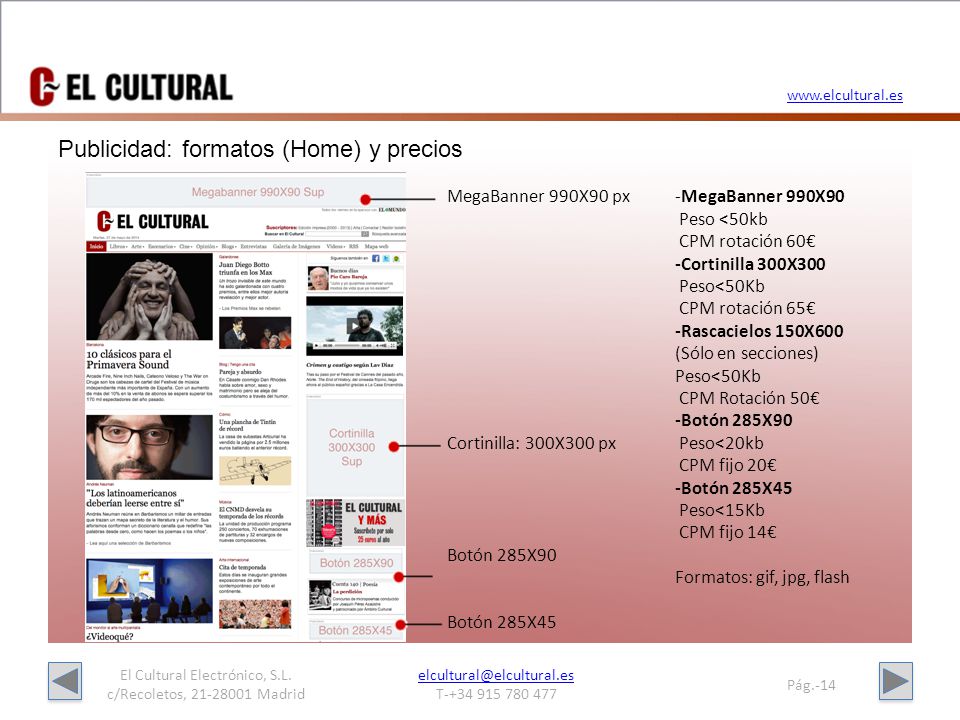This screenshot has height=720, width=960.
Task: Click 'Juan Diego Botto triunfa en los Max' headline
Action: [x=246, y=268]
